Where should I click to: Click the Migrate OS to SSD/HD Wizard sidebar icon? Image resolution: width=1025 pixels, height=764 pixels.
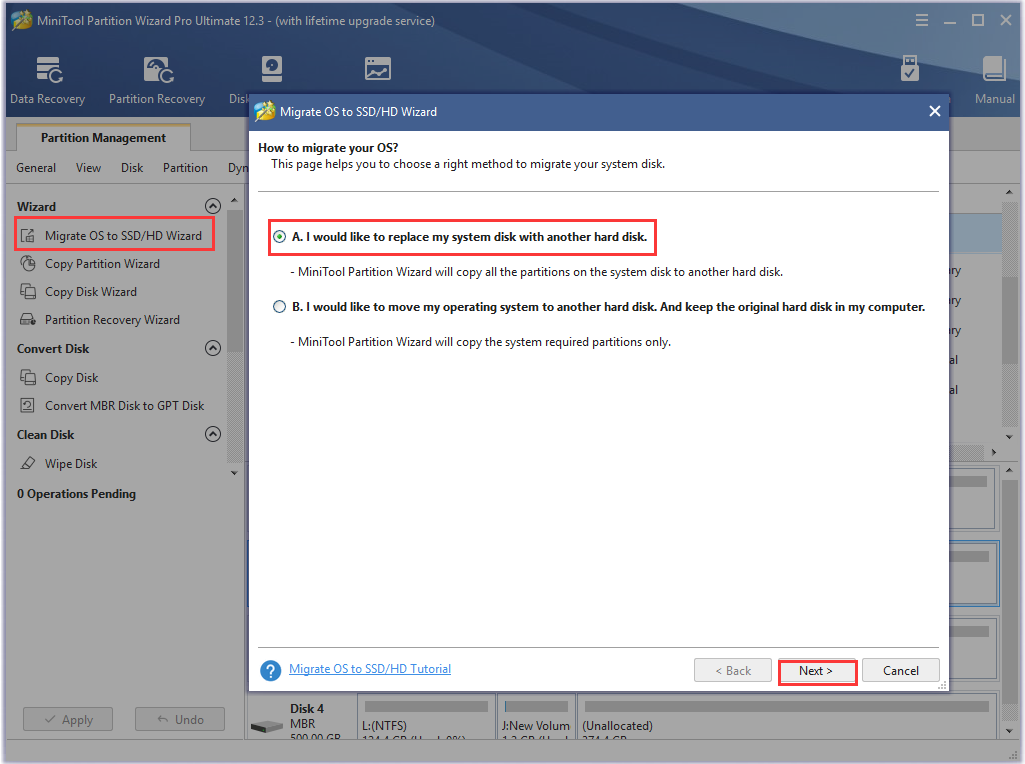(x=28, y=236)
